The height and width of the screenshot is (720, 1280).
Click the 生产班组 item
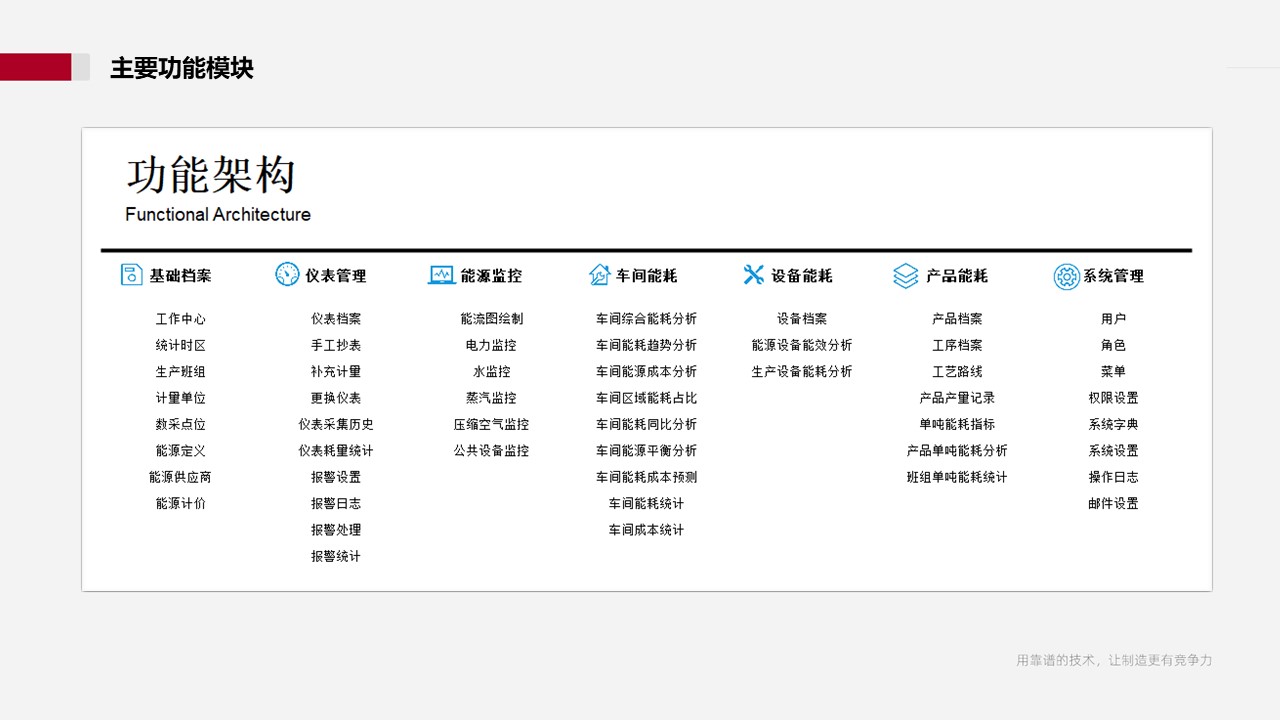tap(181, 372)
